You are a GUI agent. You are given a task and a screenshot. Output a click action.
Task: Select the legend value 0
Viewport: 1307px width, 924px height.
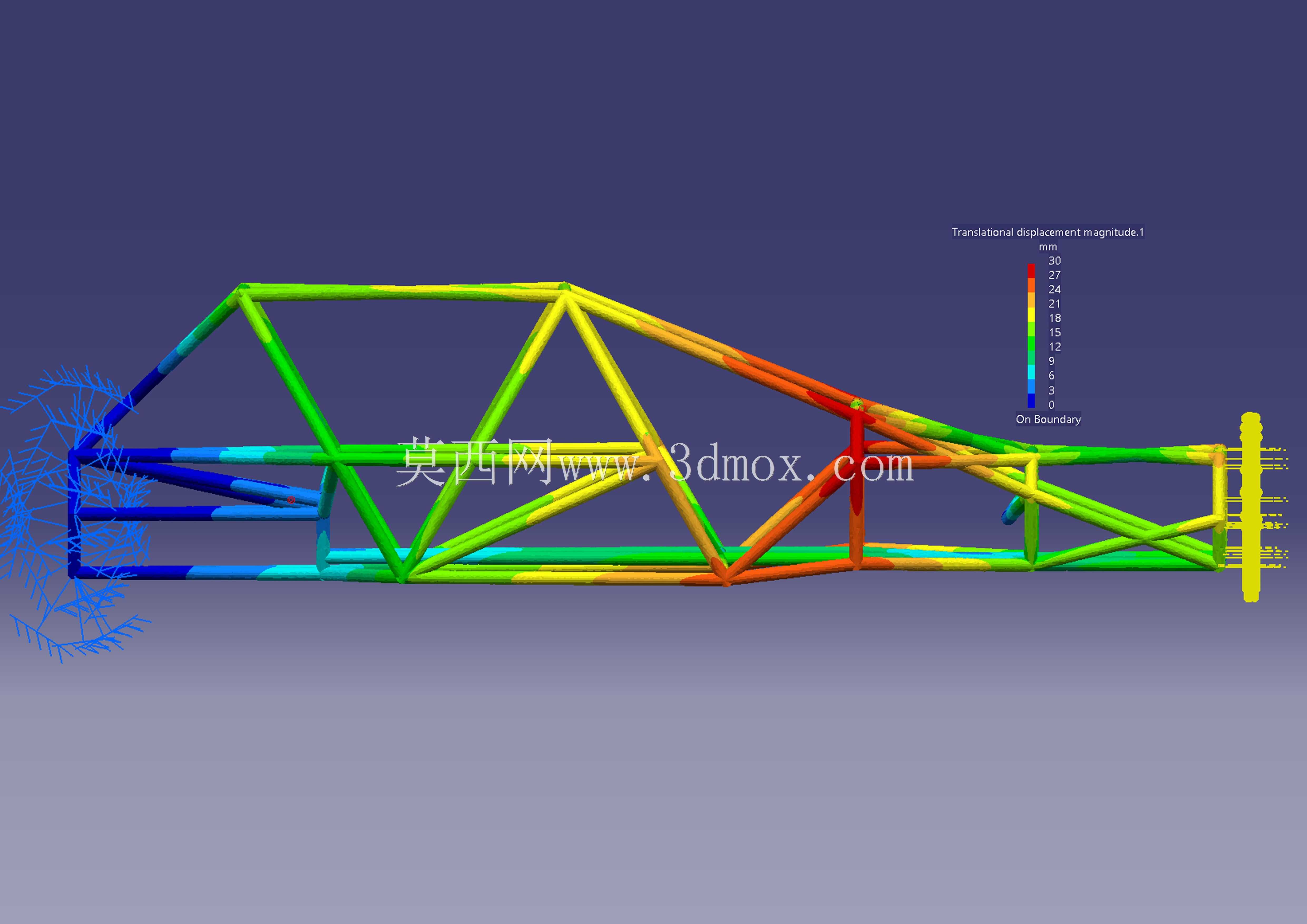coord(1051,405)
